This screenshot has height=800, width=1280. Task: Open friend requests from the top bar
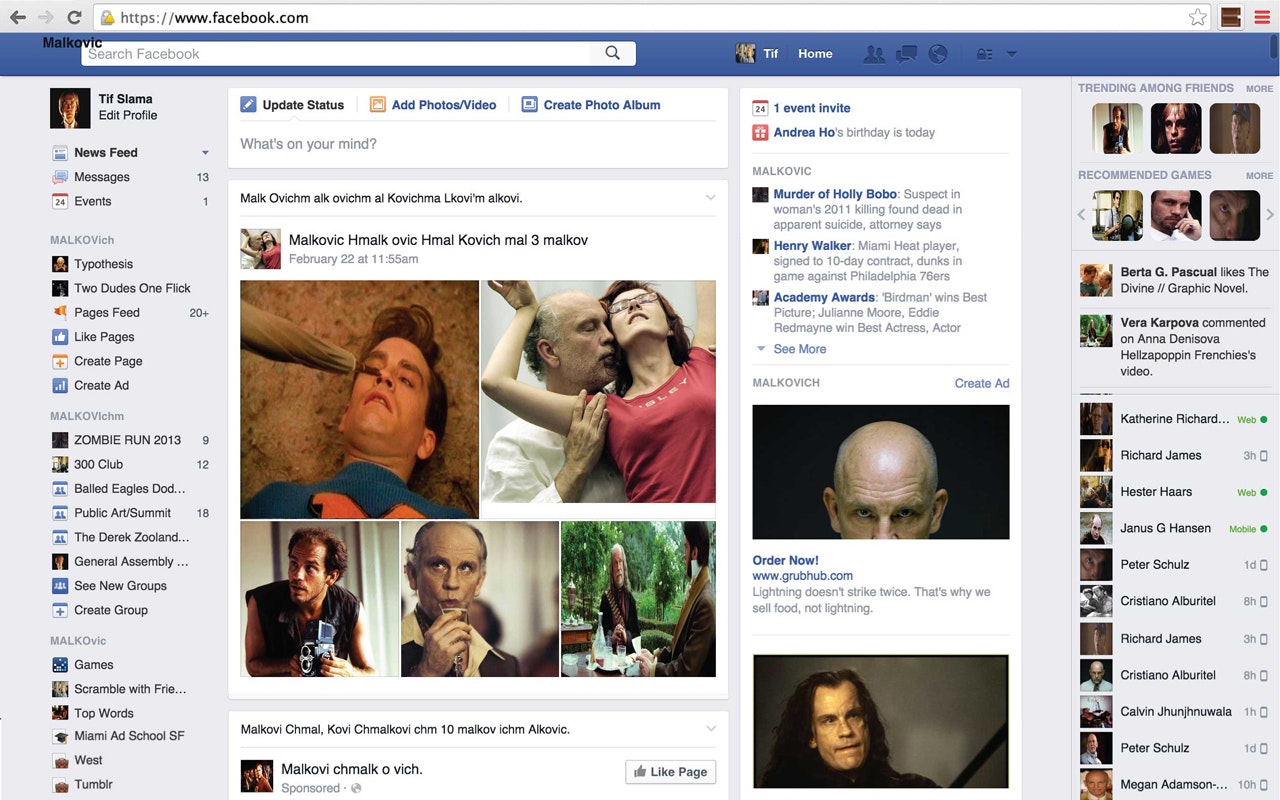[874, 53]
